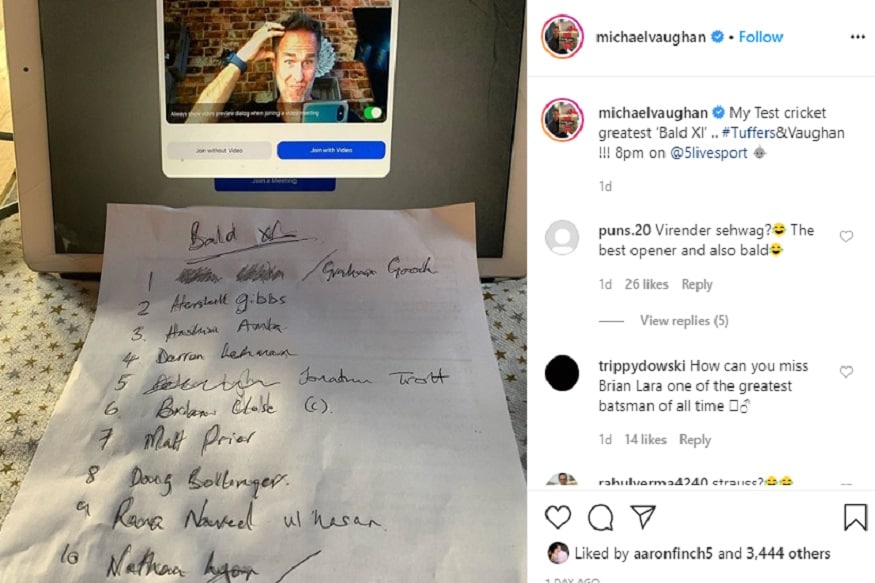Image resolution: width=875 pixels, height=583 pixels.
Task: Click Join with Video button in photo
Action: click(331, 150)
